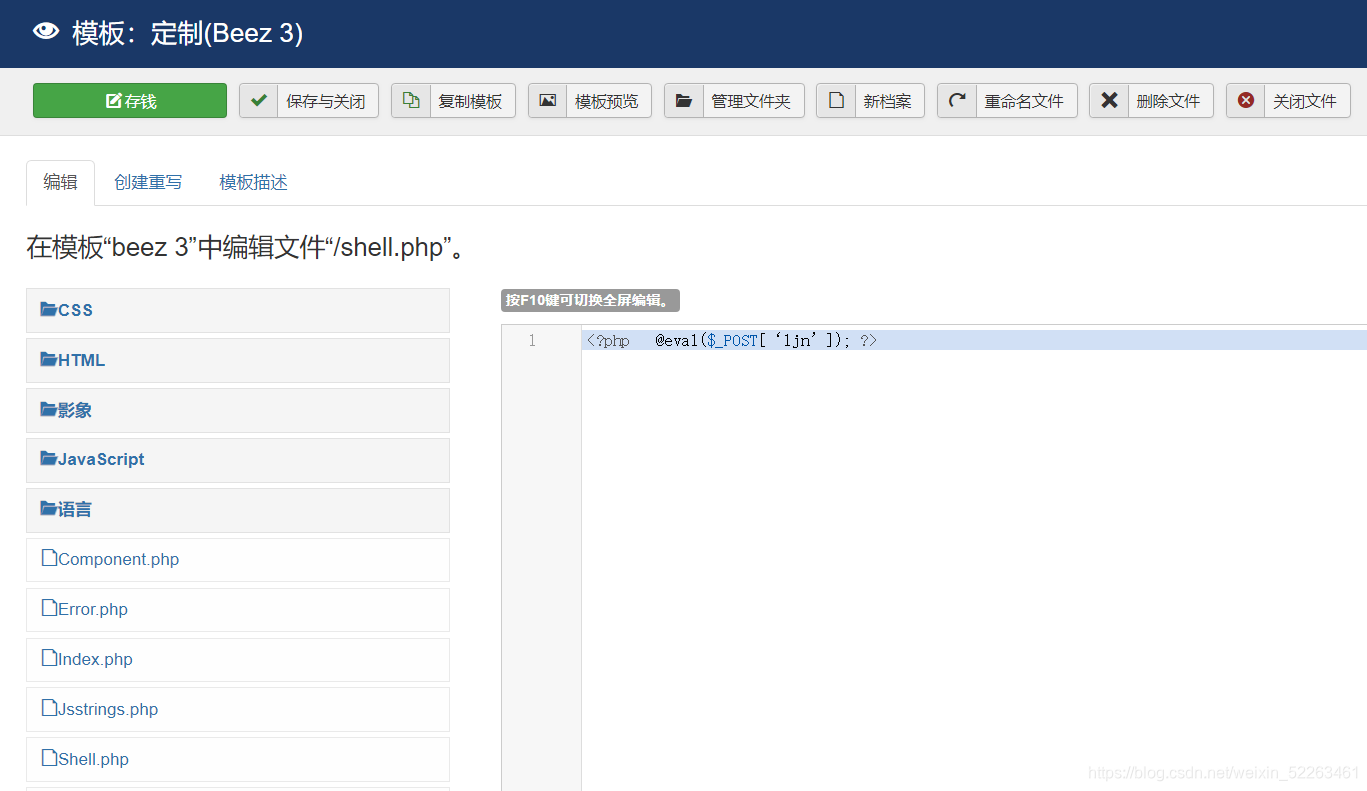Open the Shell.php file
This screenshot has height=791, width=1367.
(238, 759)
